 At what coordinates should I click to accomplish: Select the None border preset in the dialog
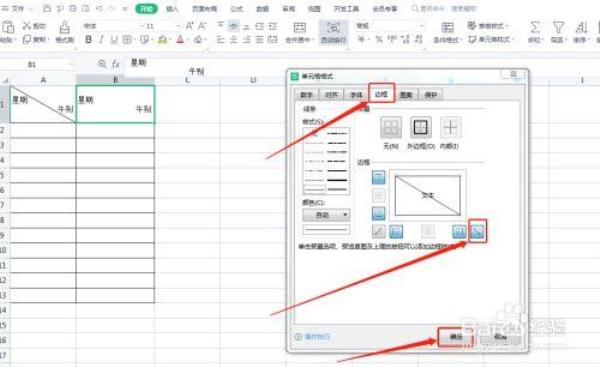click(391, 127)
